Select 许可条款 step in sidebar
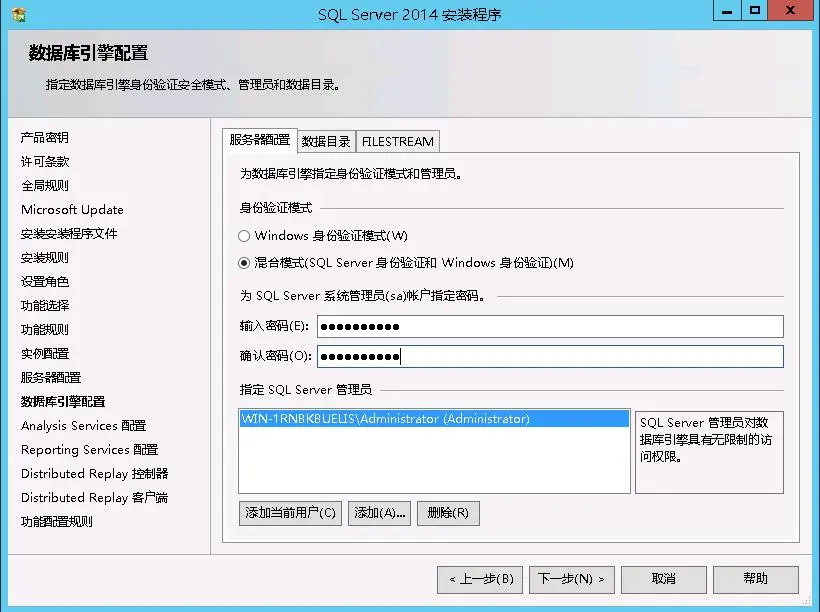This screenshot has height=612, width=820. pyautogui.click(x=45, y=162)
